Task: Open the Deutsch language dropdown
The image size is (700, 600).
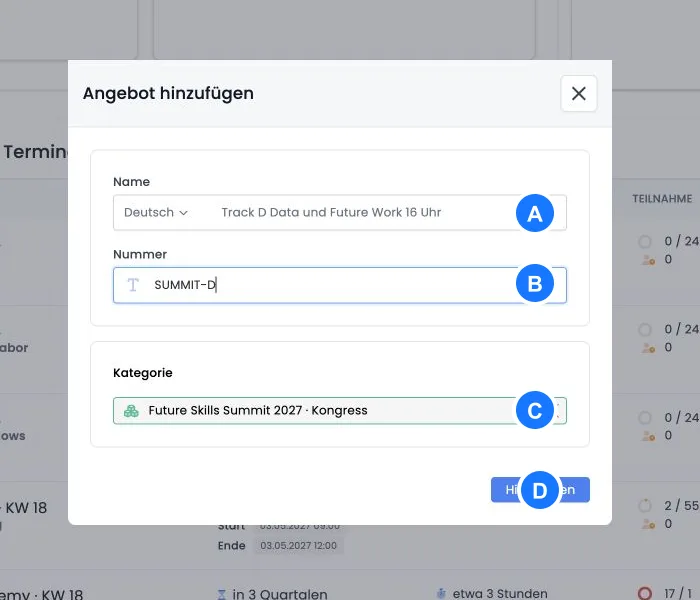Action: pyautogui.click(x=155, y=212)
